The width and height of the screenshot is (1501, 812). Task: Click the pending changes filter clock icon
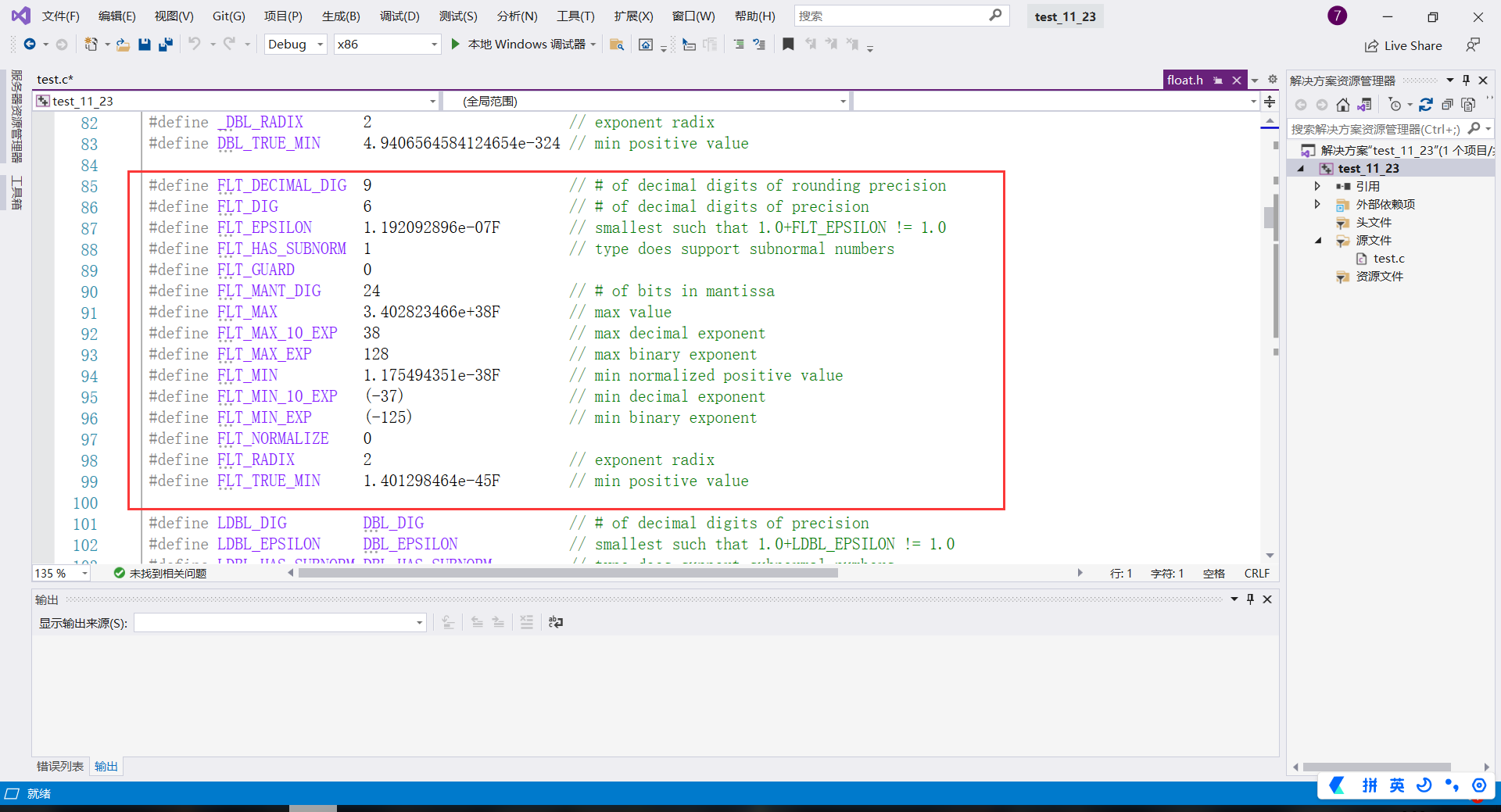pyautogui.click(x=1395, y=105)
